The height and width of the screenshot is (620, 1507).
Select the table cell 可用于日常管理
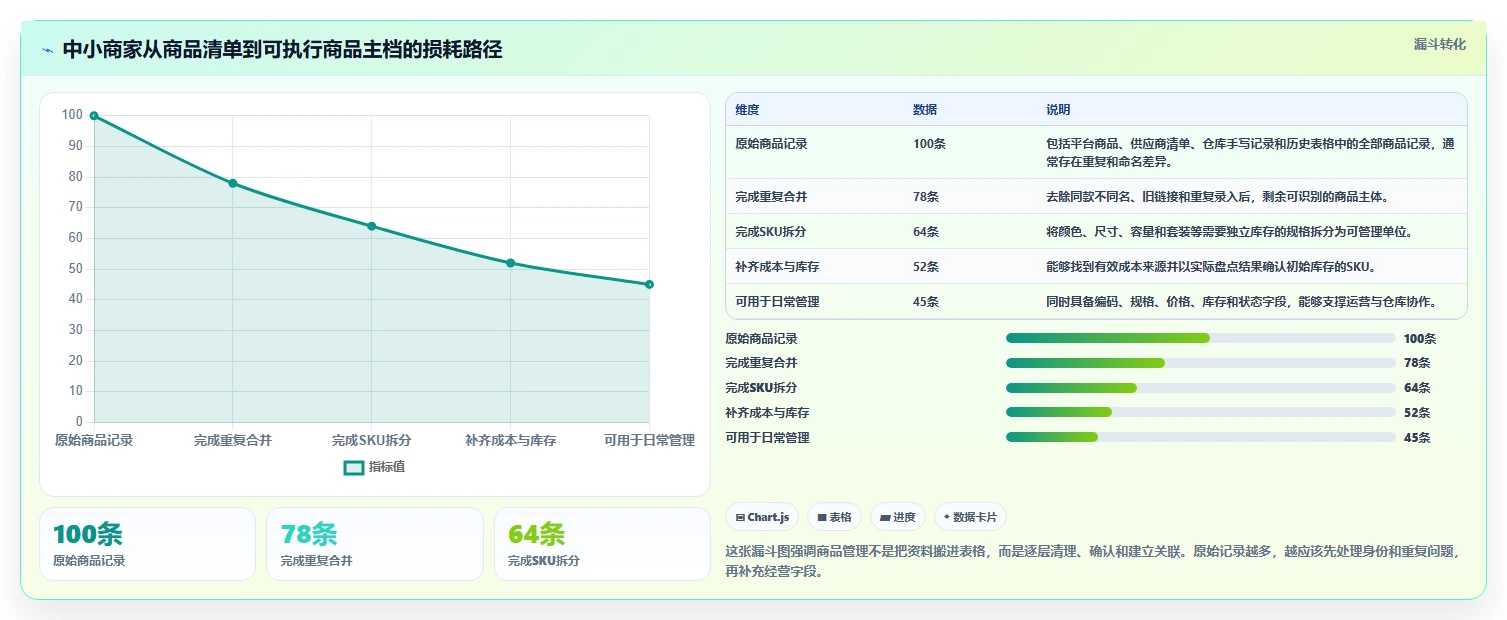777,302
